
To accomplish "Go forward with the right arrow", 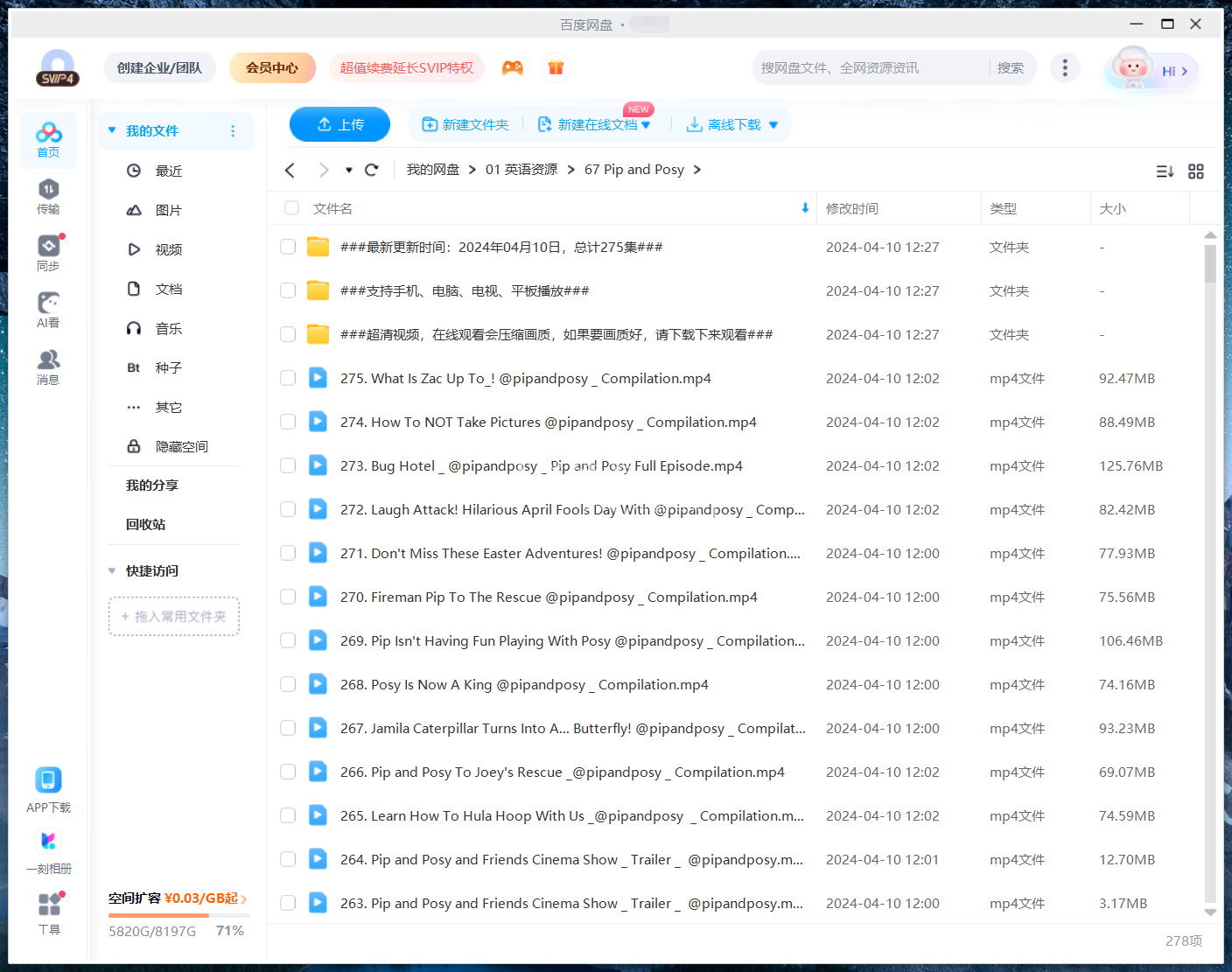I will point(324,170).
